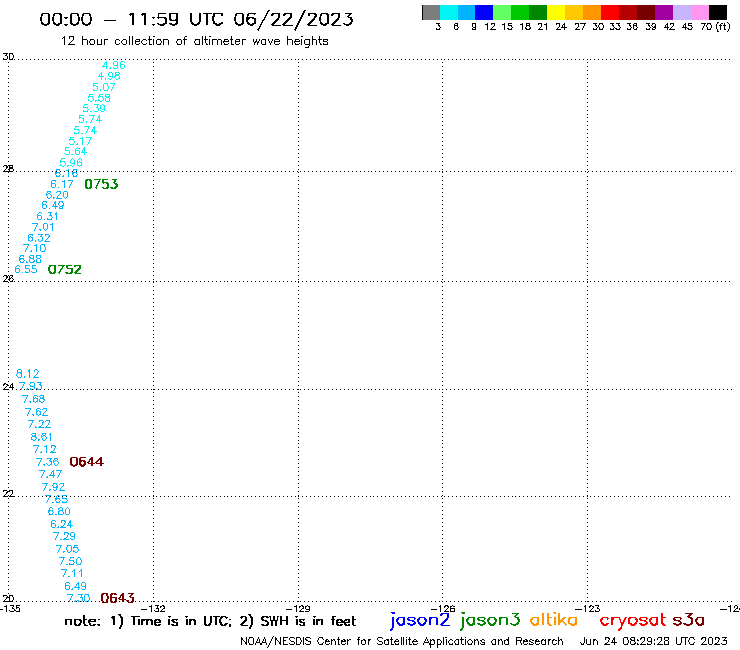Select the 6.20 wave height reading

click(57, 195)
